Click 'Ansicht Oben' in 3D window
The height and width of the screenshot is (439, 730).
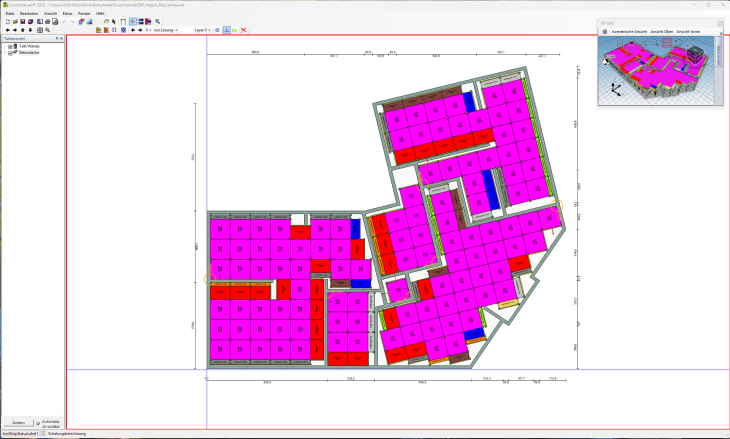click(x=660, y=31)
